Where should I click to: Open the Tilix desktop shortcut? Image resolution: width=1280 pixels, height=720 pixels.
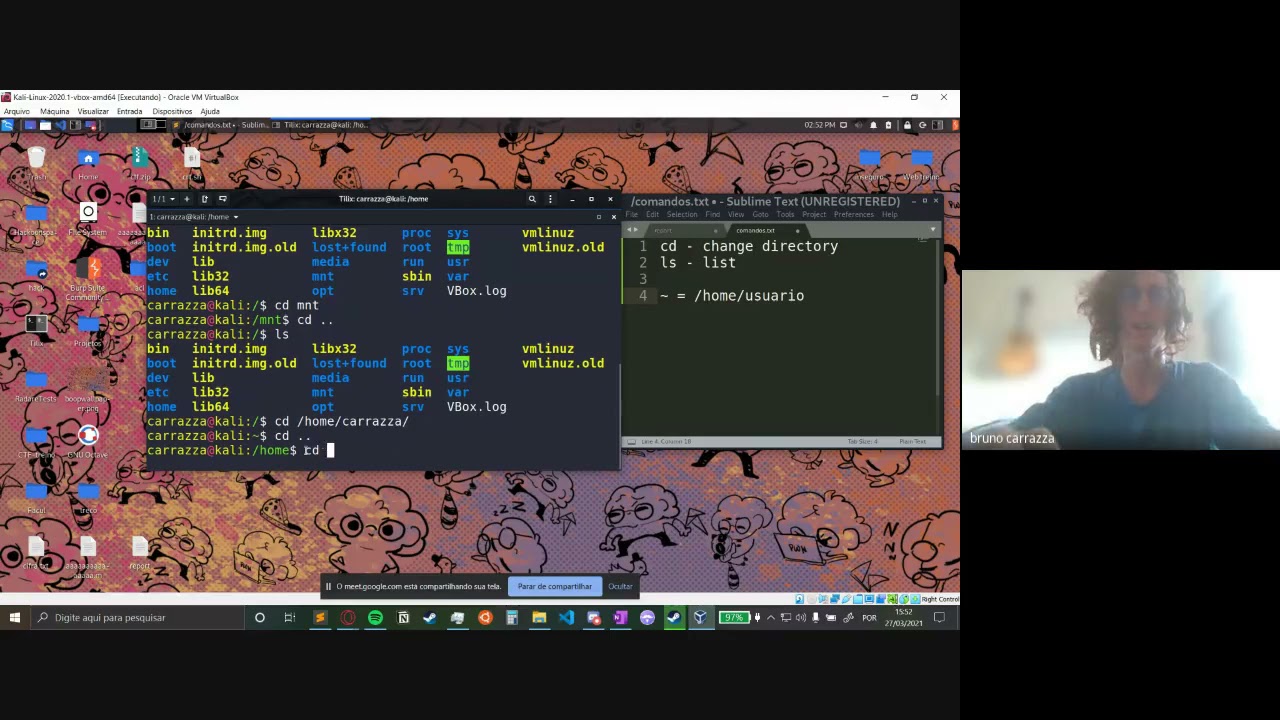pos(37,329)
